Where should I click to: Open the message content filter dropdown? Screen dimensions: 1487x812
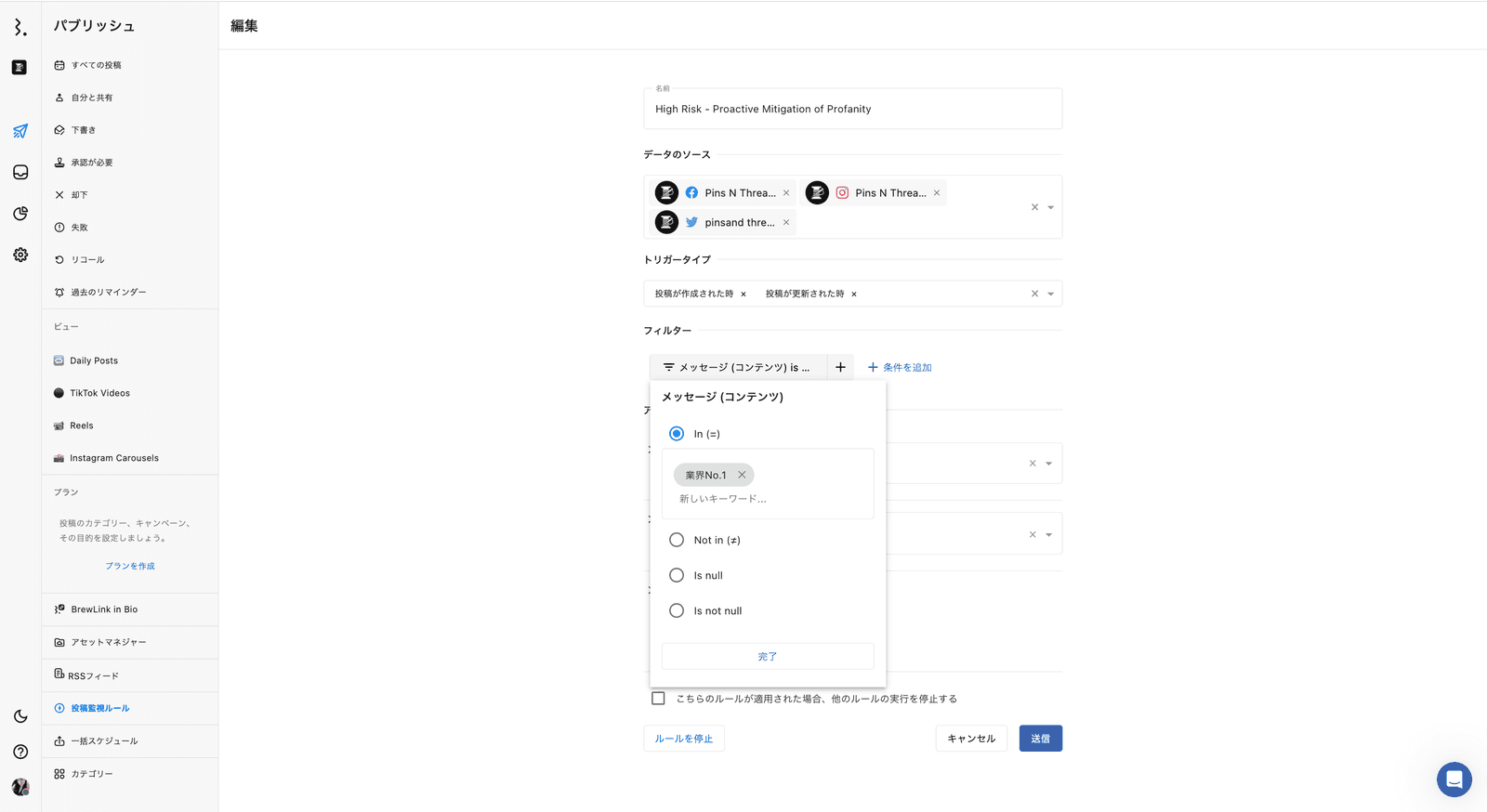[737, 367]
